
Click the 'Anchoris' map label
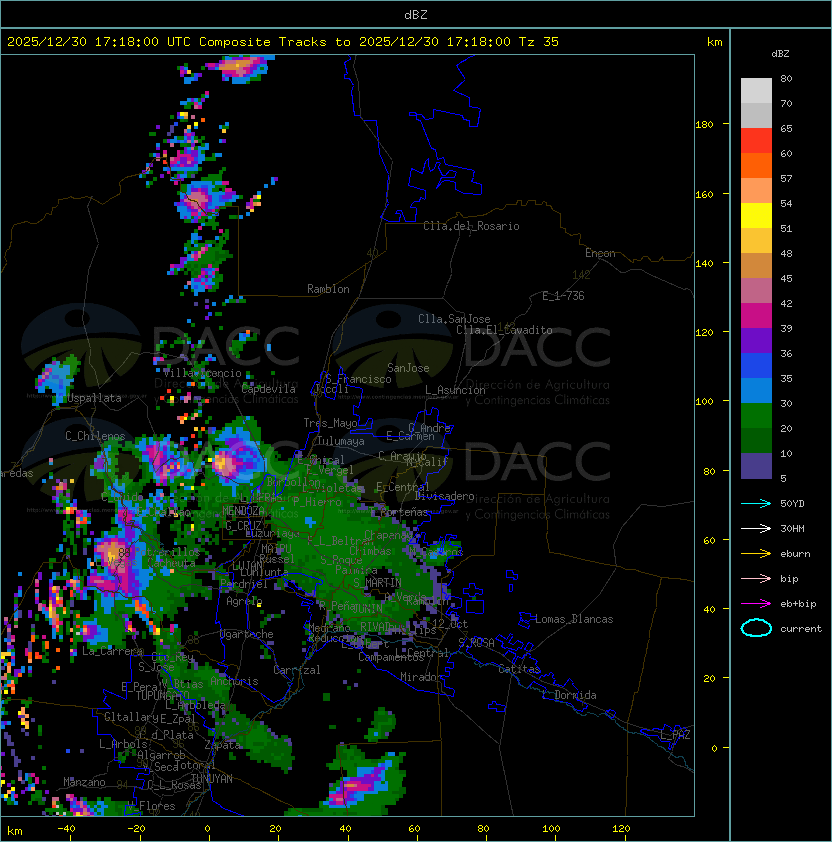click(234, 681)
